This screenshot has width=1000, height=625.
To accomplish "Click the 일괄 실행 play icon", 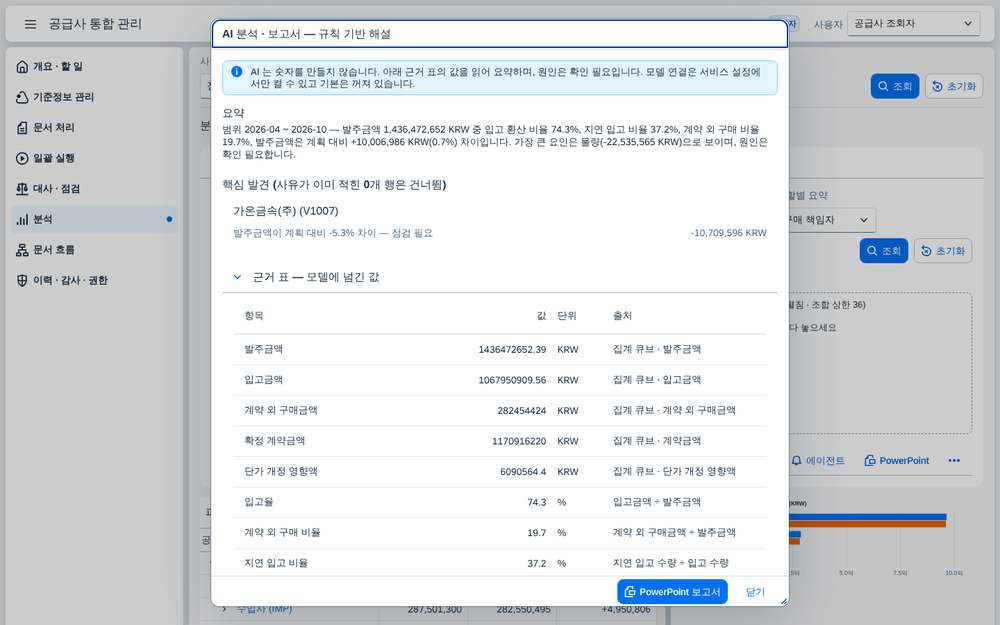I will pyautogui.click(x=22, y=158).
